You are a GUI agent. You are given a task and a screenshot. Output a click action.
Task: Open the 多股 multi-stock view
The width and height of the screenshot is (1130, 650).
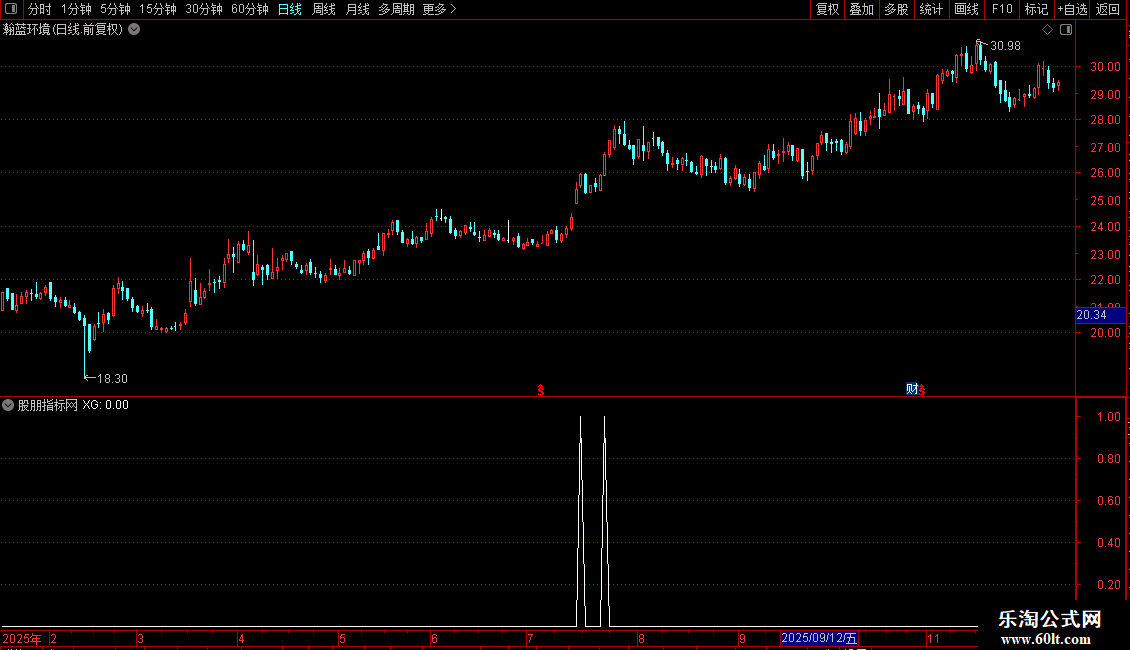(x=896, y=9)
